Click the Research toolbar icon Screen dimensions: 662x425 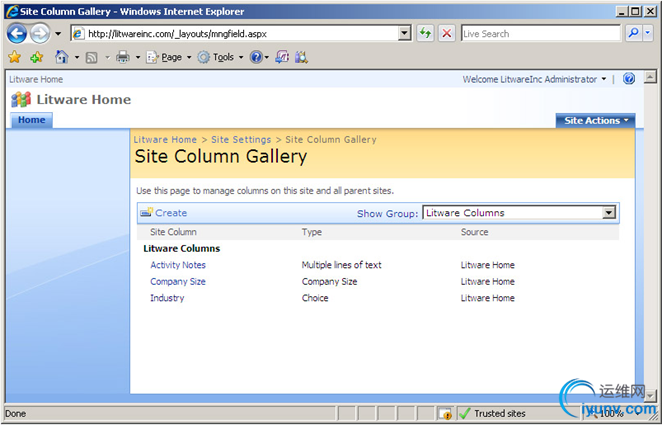click(282, 57)
